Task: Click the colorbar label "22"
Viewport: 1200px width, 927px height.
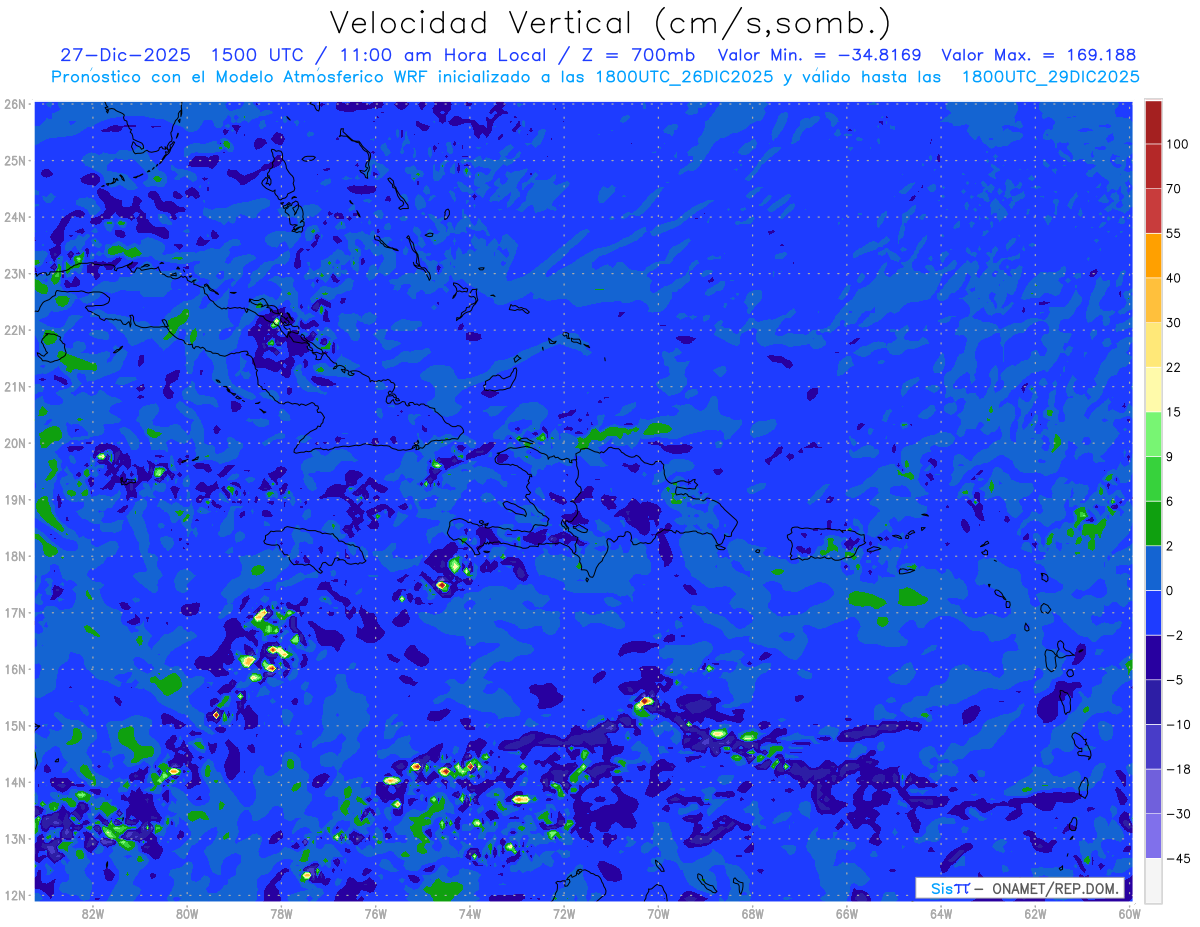Action: [x=1174, y=367]
